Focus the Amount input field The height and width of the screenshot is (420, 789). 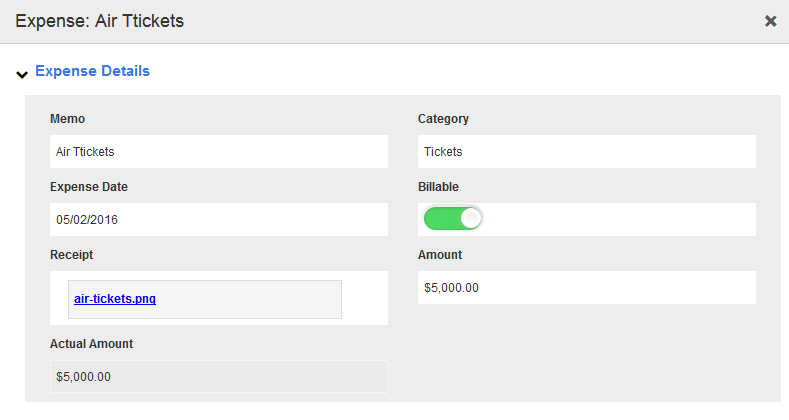pyautogui.click(x=586, y=288)
